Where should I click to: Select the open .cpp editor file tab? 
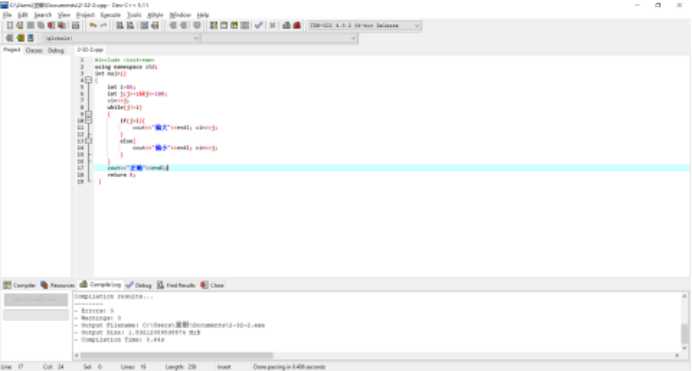(x=90, y=50)
